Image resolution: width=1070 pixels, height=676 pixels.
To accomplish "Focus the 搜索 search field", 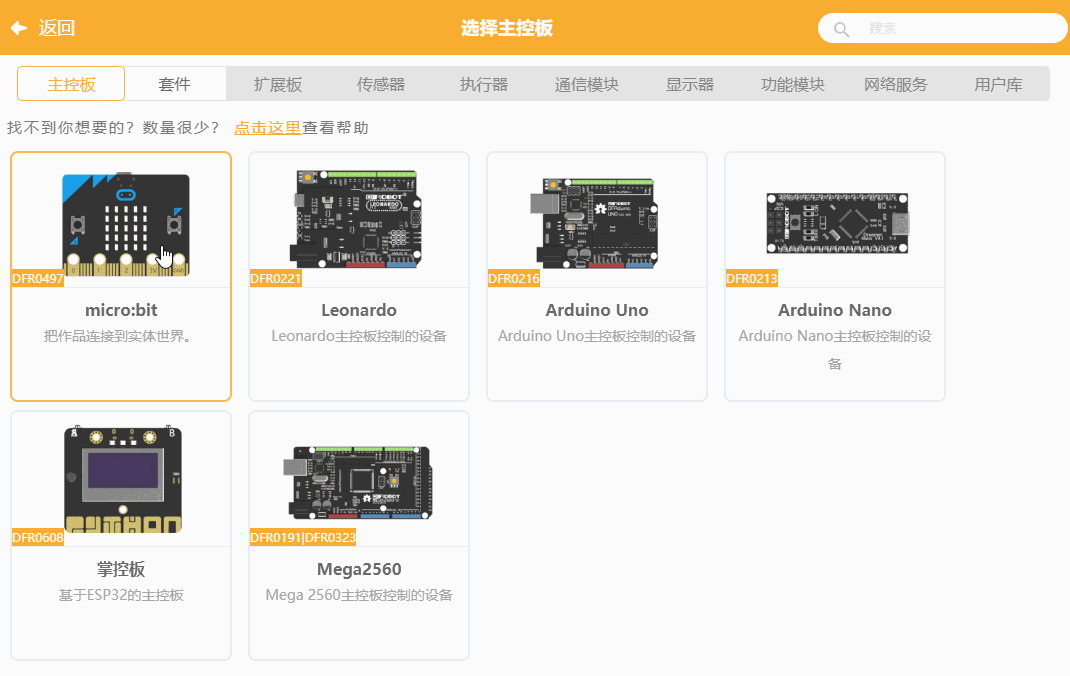I will [942, 29].
